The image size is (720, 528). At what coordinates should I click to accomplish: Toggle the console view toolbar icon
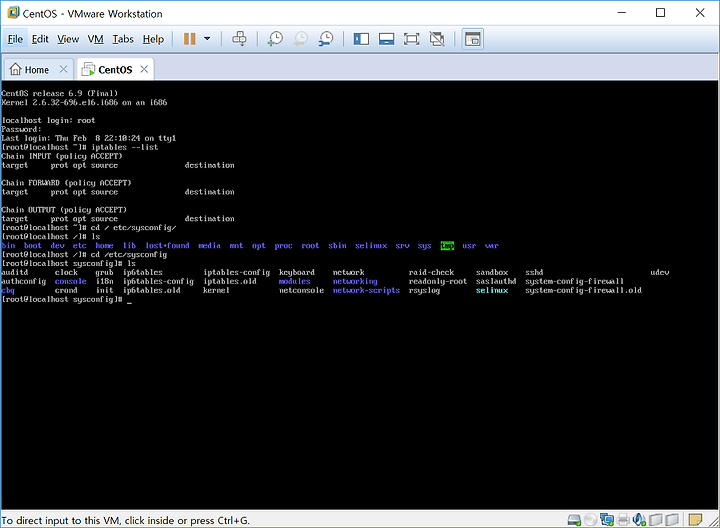coord(472,39)
